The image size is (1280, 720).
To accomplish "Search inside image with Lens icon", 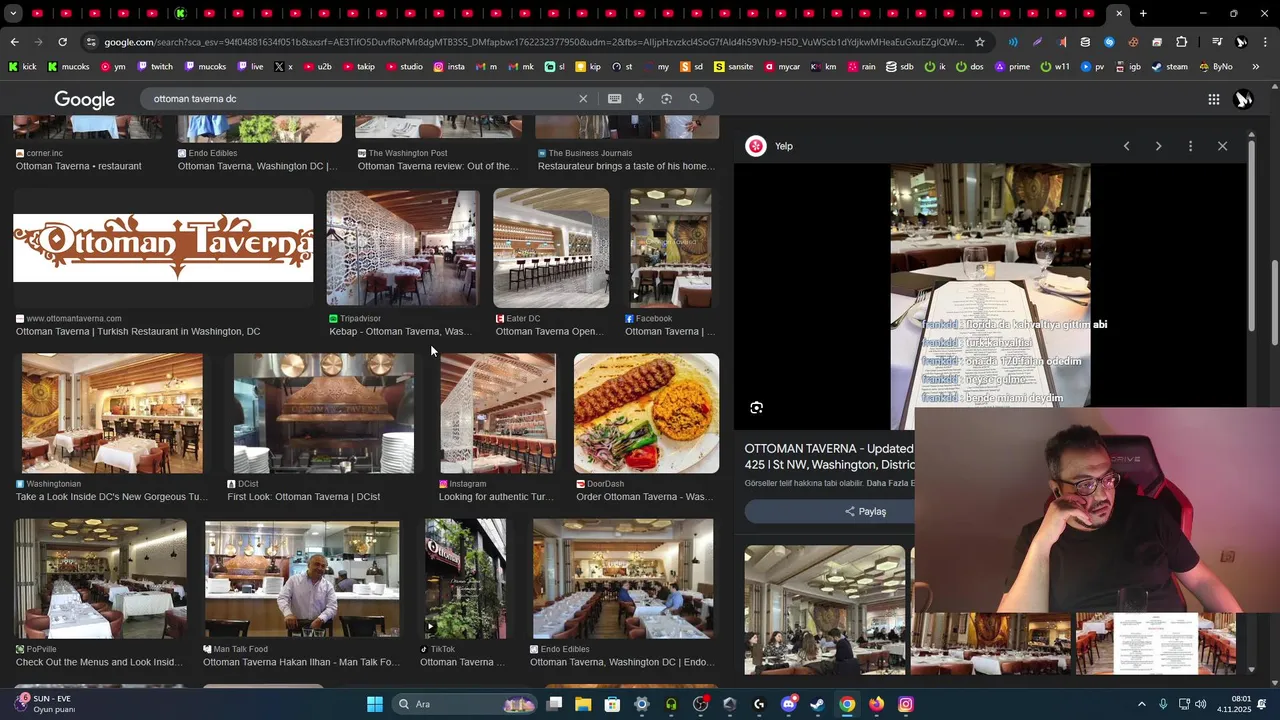I will [756, 408].
